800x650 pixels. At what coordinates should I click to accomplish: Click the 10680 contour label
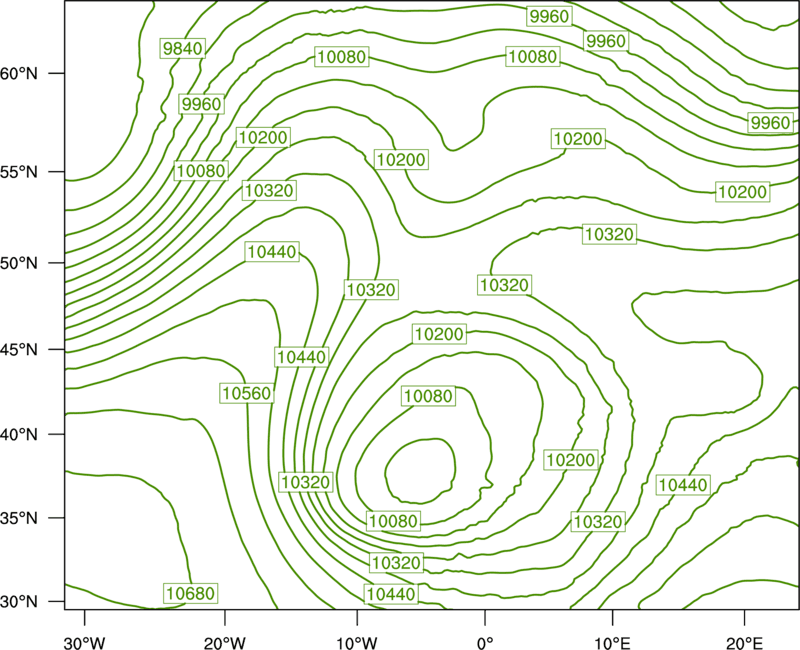coord(191,593)
